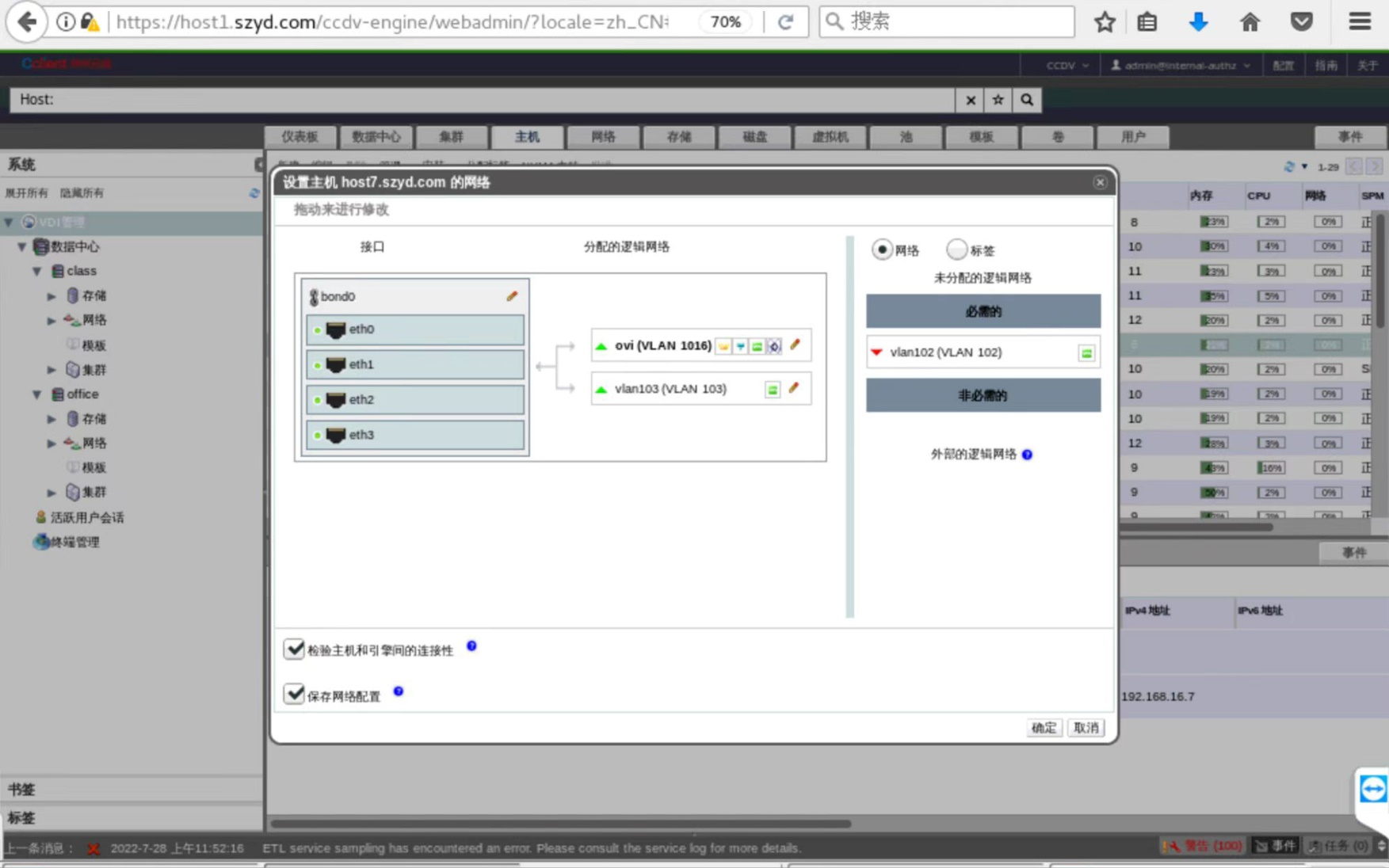The image size is (1389, 868).
Task: Select the 标签 radio button
Action: coord(956,249)
